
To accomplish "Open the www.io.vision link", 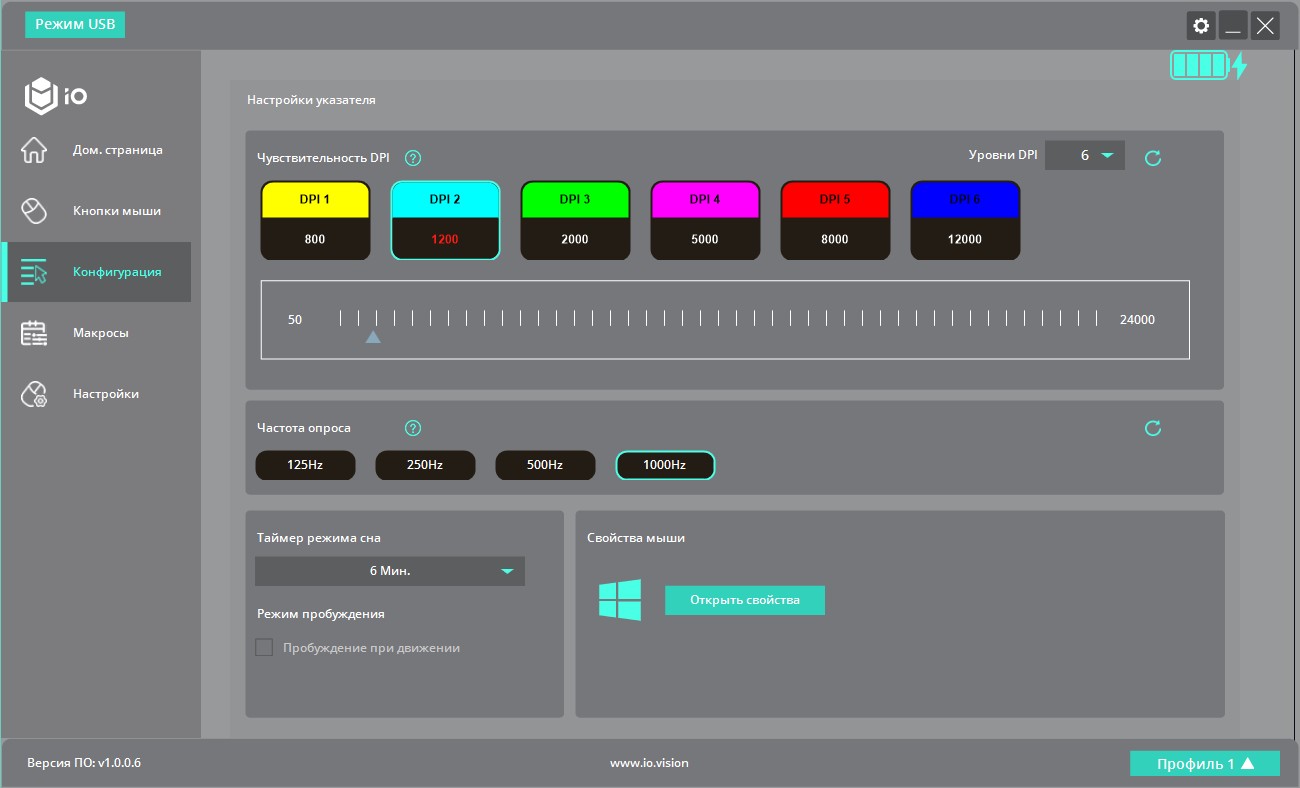I will (x=649, y=763).
